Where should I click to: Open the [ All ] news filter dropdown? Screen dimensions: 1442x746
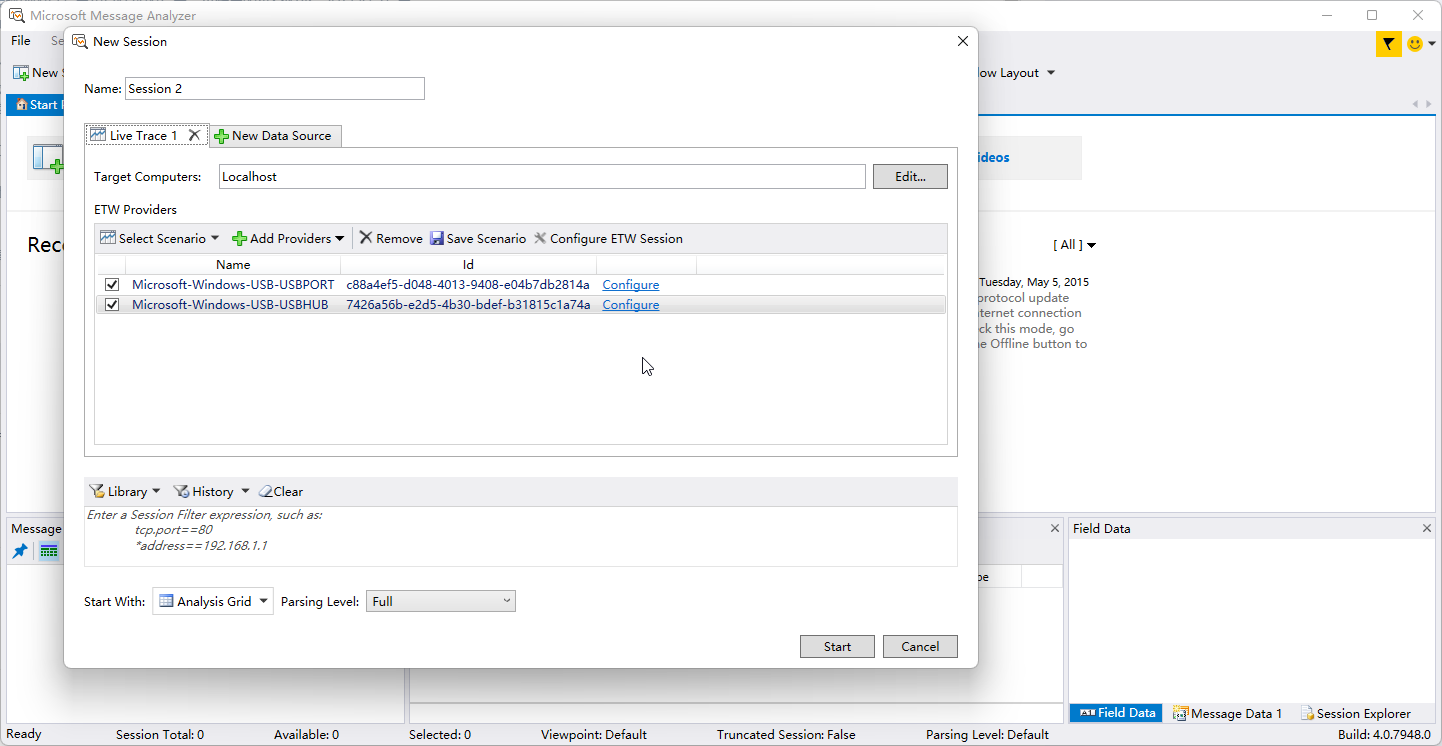pos(1075,245)
